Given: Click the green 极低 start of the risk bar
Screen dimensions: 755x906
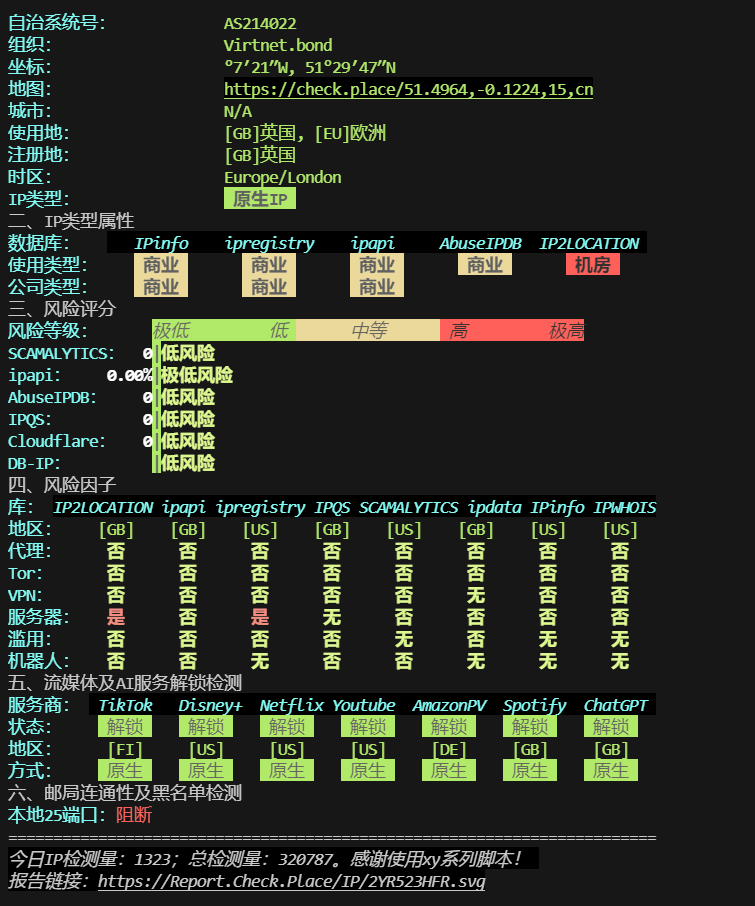Looking at the screenshot, I should pos(171,331).
